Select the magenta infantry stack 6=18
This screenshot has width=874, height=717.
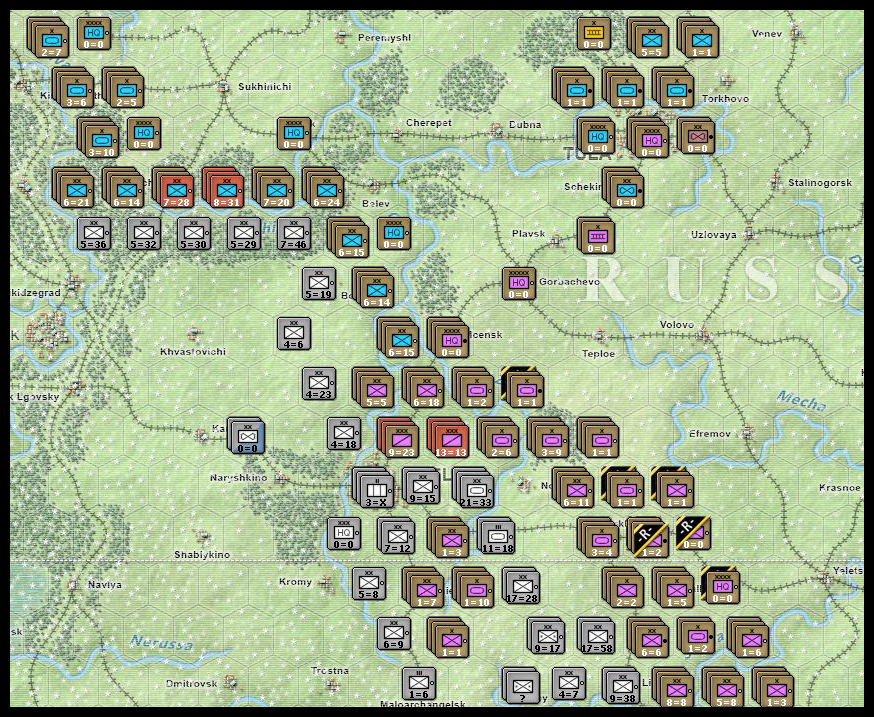click(426, 391)
